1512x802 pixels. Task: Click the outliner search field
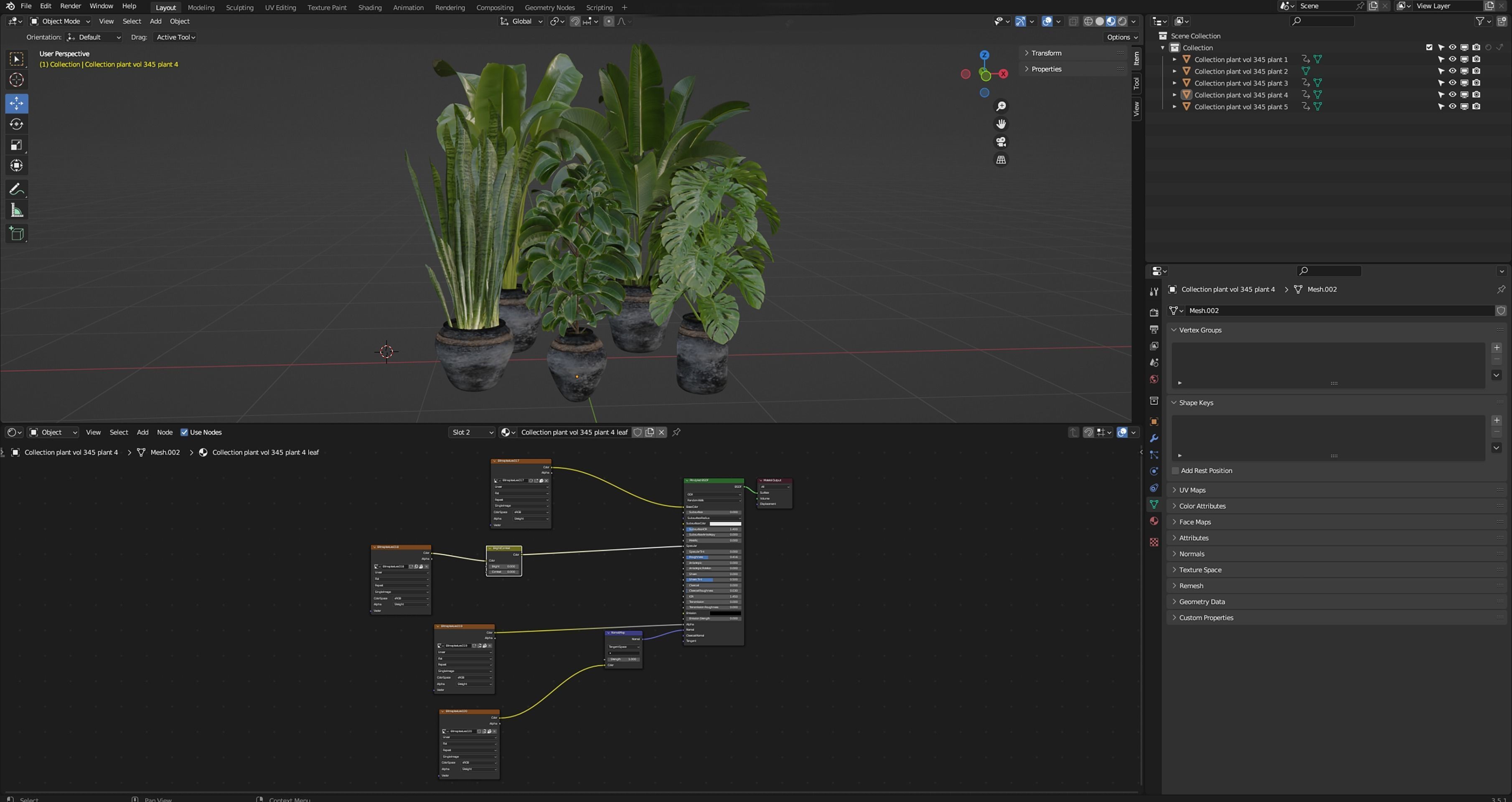1322,21
